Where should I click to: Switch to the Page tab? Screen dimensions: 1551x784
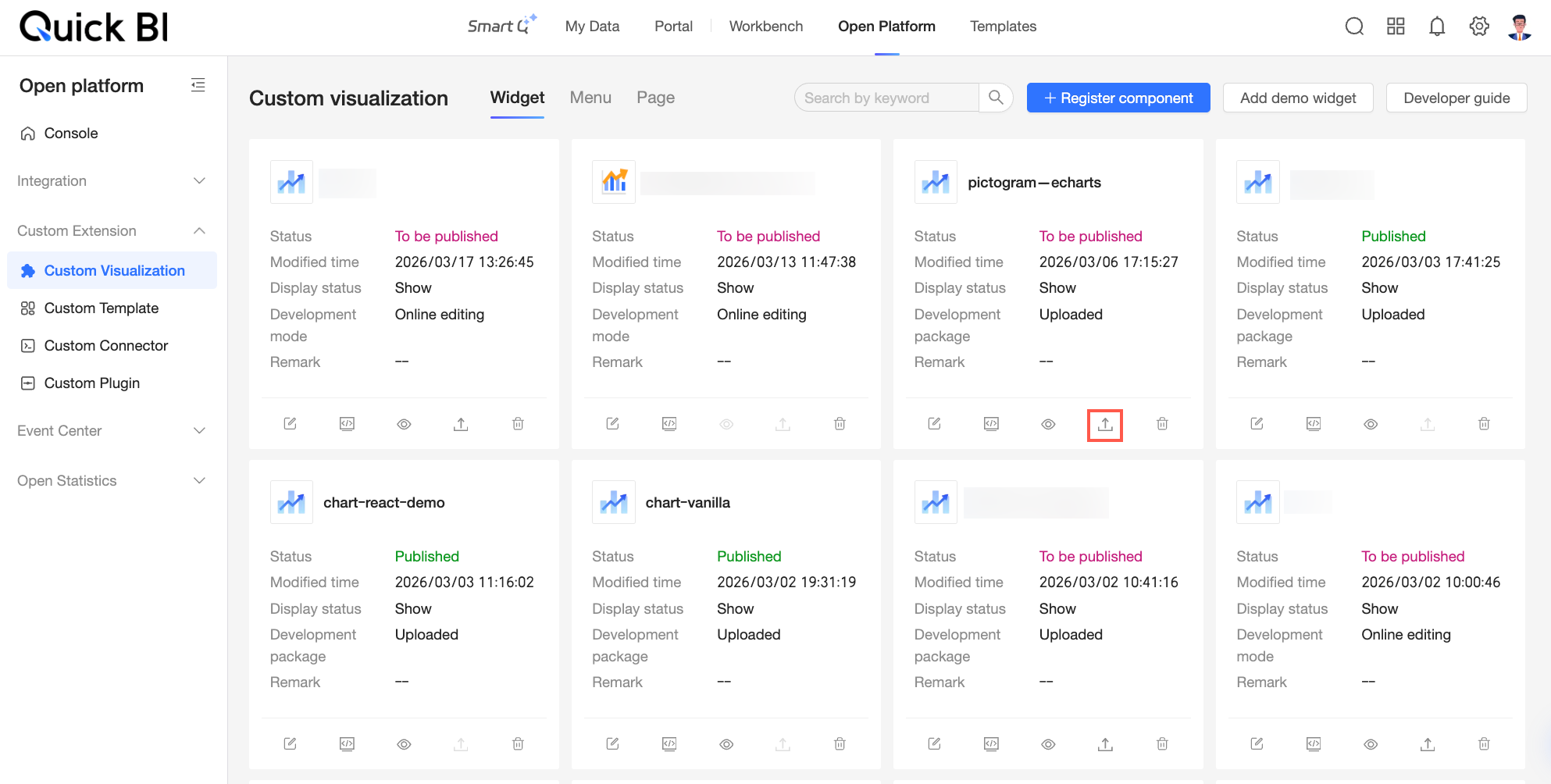coord(655,98)
